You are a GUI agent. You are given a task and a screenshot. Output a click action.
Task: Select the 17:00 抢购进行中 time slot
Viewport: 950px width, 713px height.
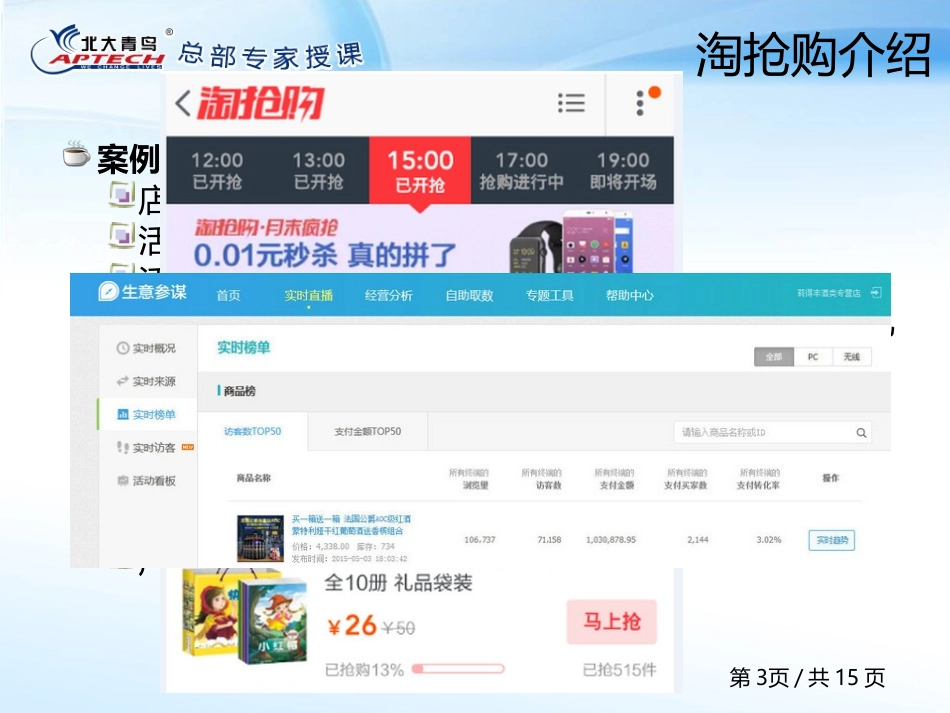point(521,170)
